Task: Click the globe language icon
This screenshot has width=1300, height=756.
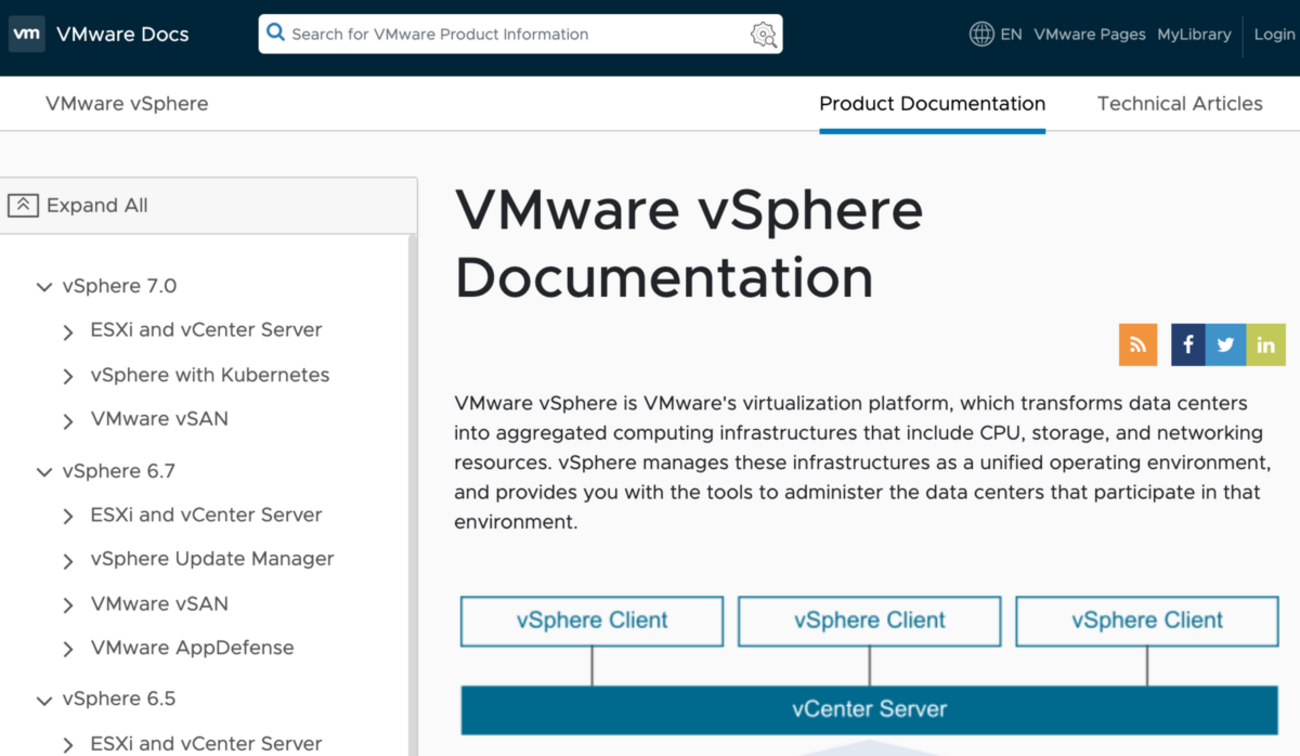Action: [x=981, y=34]
